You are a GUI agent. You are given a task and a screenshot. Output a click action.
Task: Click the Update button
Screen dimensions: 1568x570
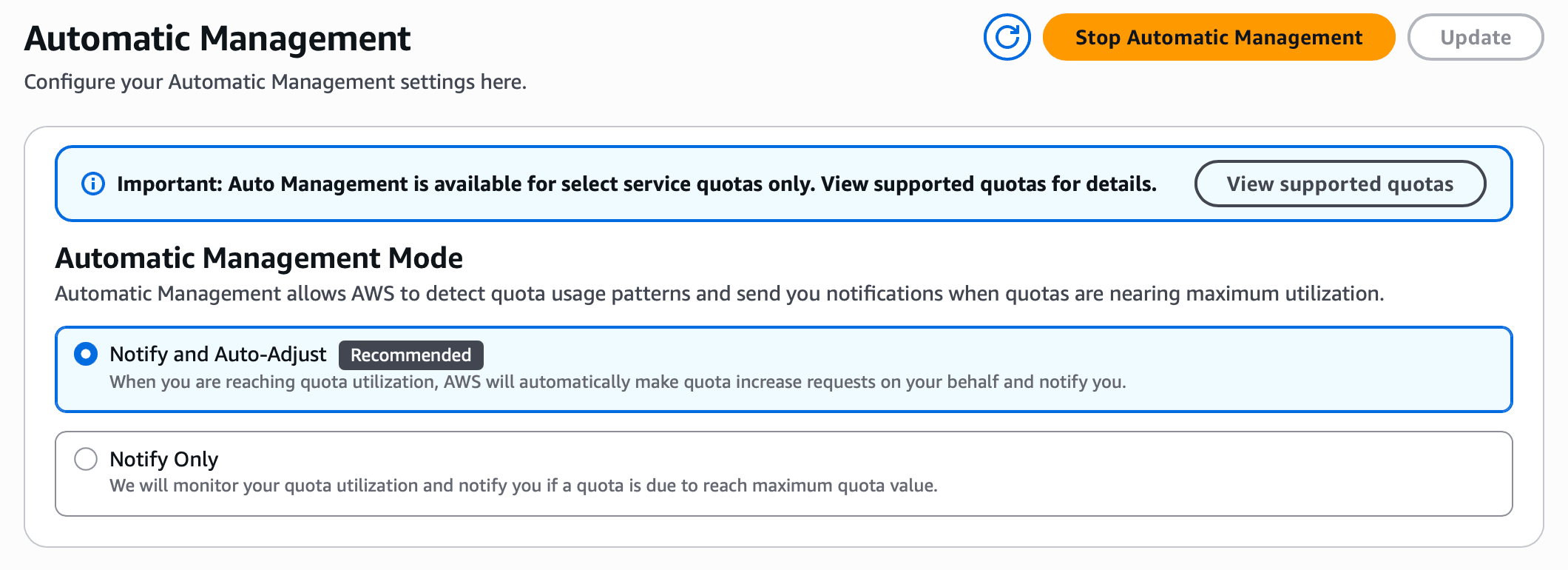[x=1474, y=37]
